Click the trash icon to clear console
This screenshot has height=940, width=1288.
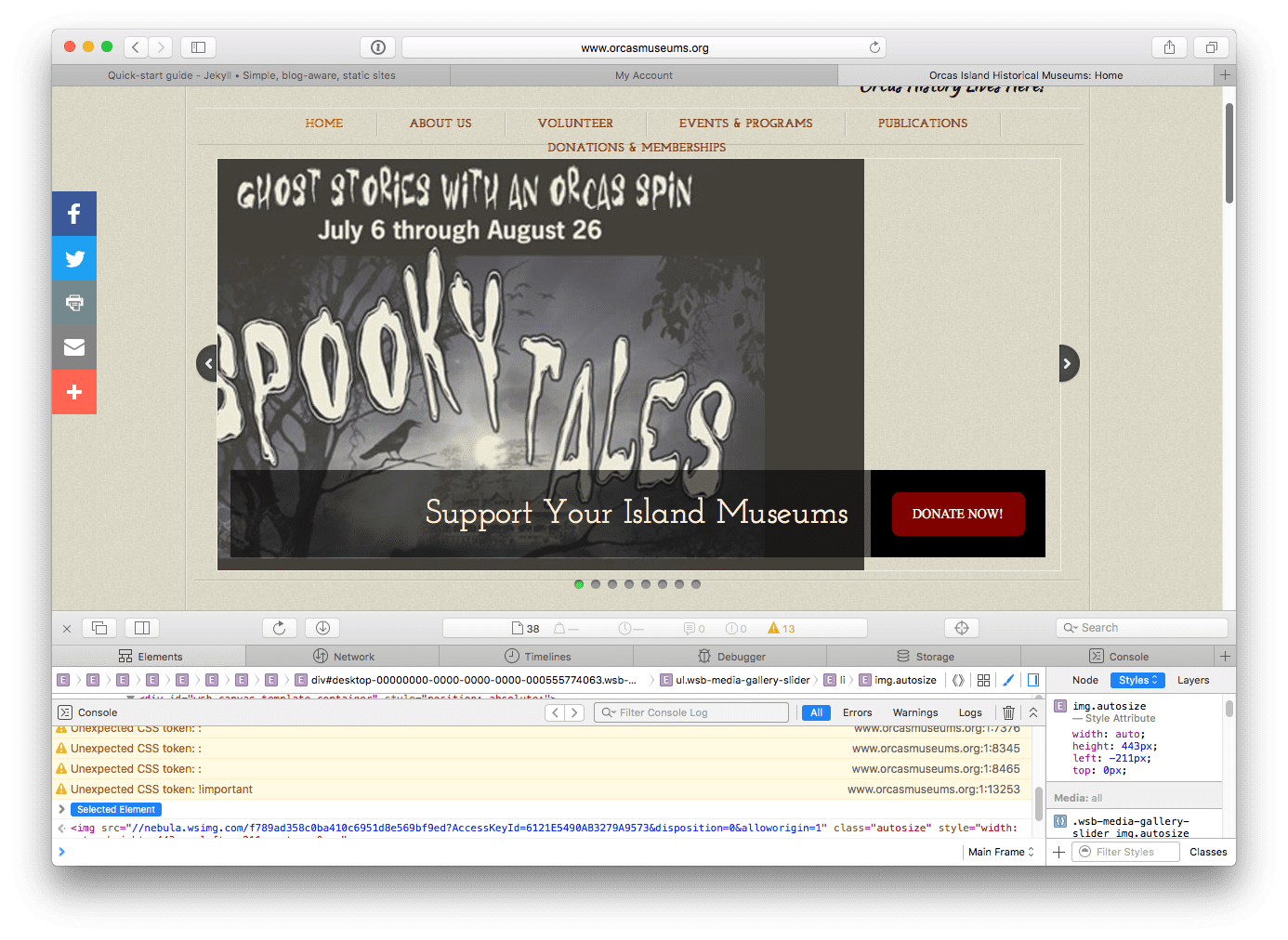tap(1008, 712)
